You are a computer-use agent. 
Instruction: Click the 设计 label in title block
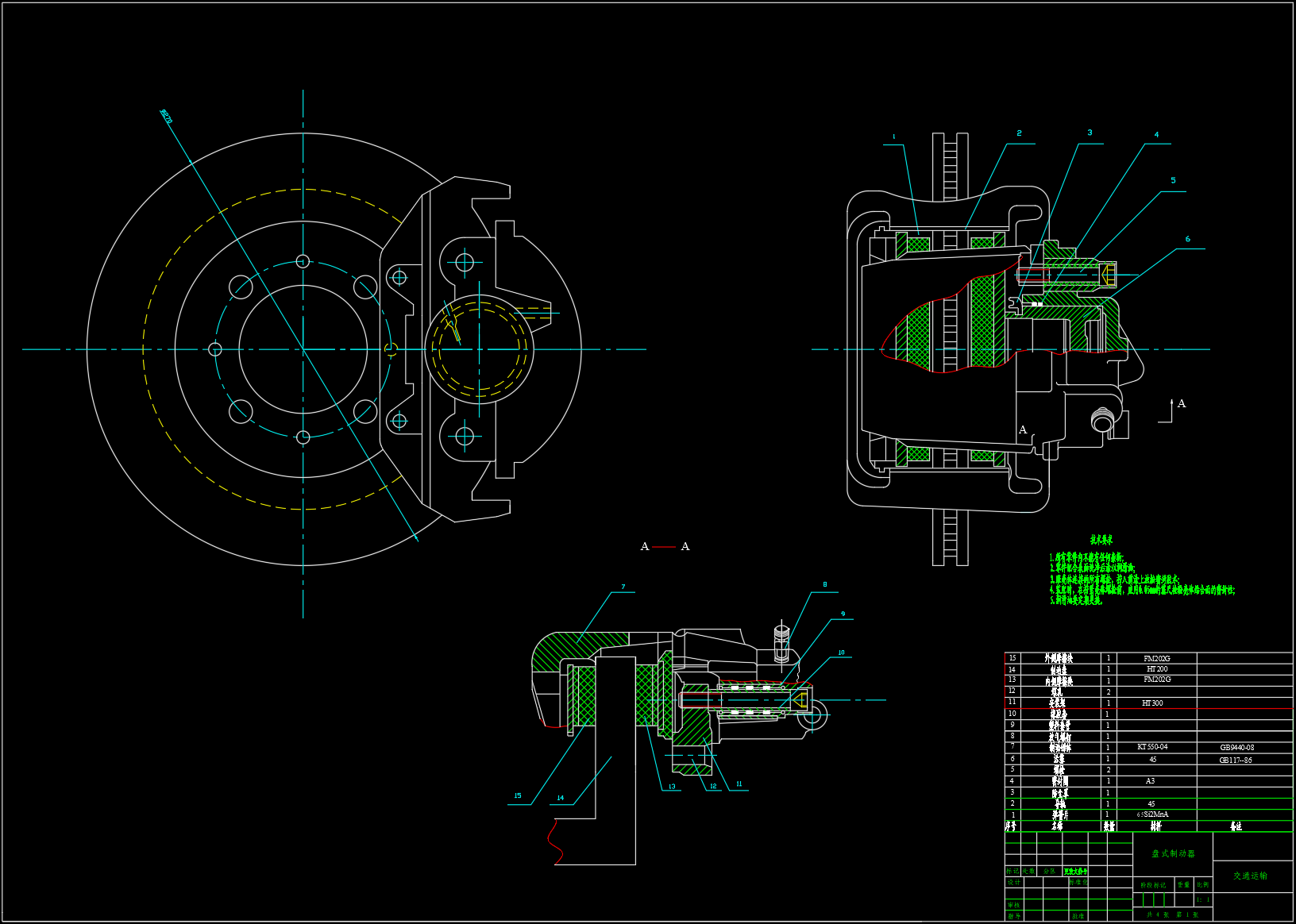coord(1014,882)
